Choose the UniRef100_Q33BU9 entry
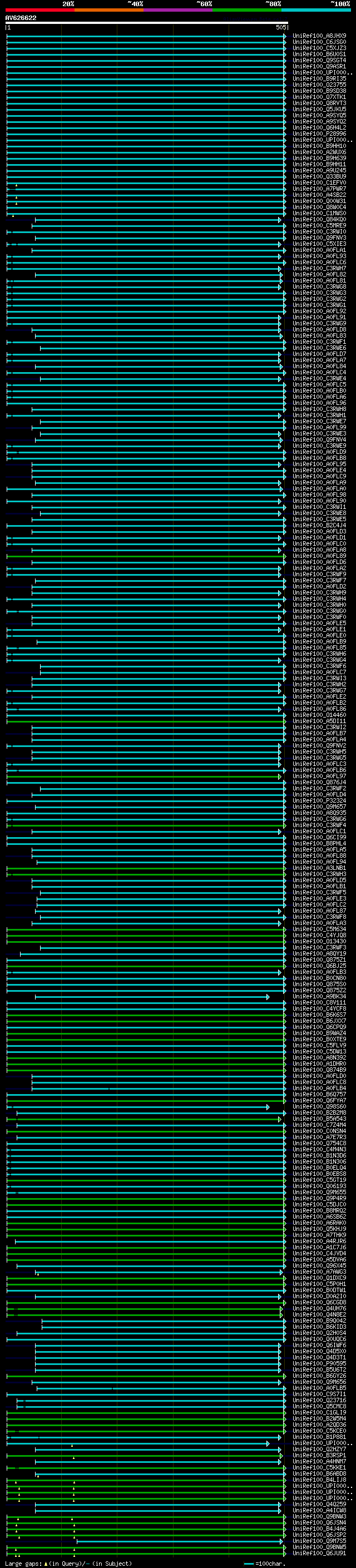The image size is (356, 1568). coord(319,176)
